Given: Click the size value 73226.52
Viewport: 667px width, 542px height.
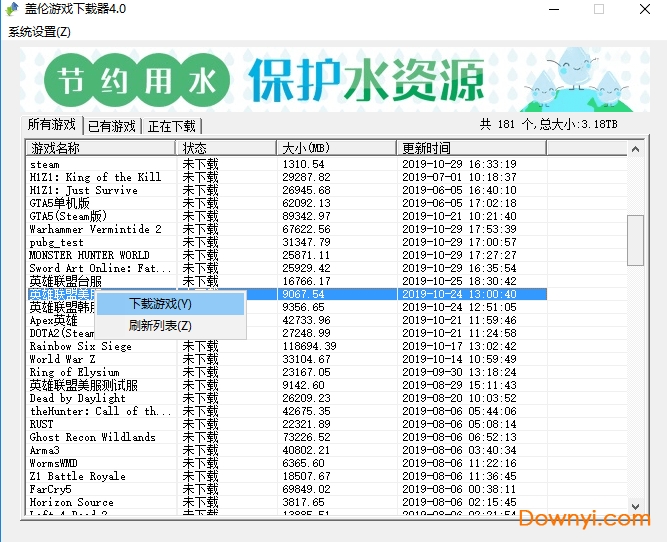Looking at the screenshot, I should [x=306, y=437].
